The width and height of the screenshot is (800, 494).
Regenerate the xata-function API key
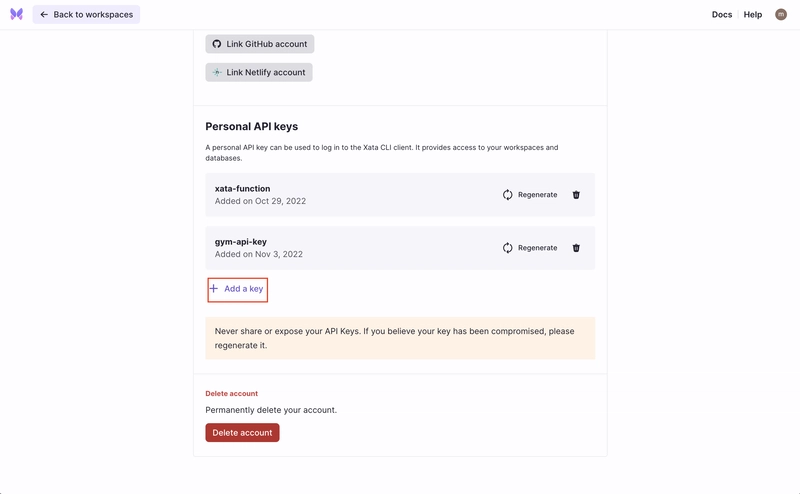[530, 195]
